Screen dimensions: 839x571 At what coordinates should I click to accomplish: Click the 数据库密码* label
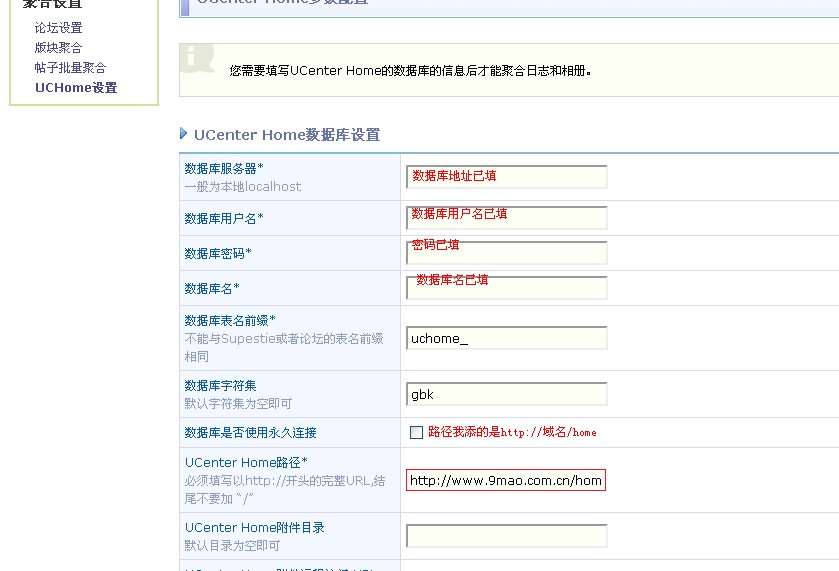coord(218,254)
